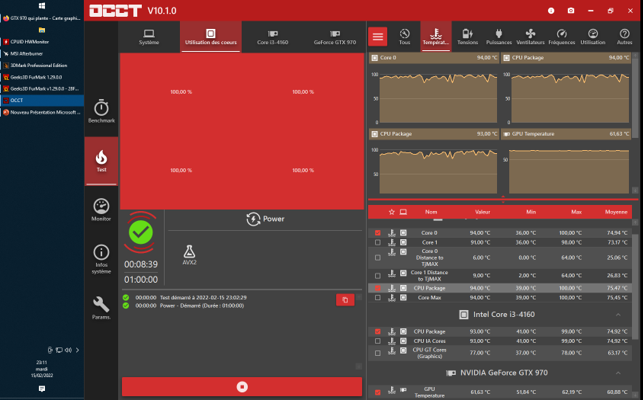The width and height of the screenshot is (643, 400).
Task: Click the 94,00 °C value in Core Max row
Action: click(x=479, y=297)
